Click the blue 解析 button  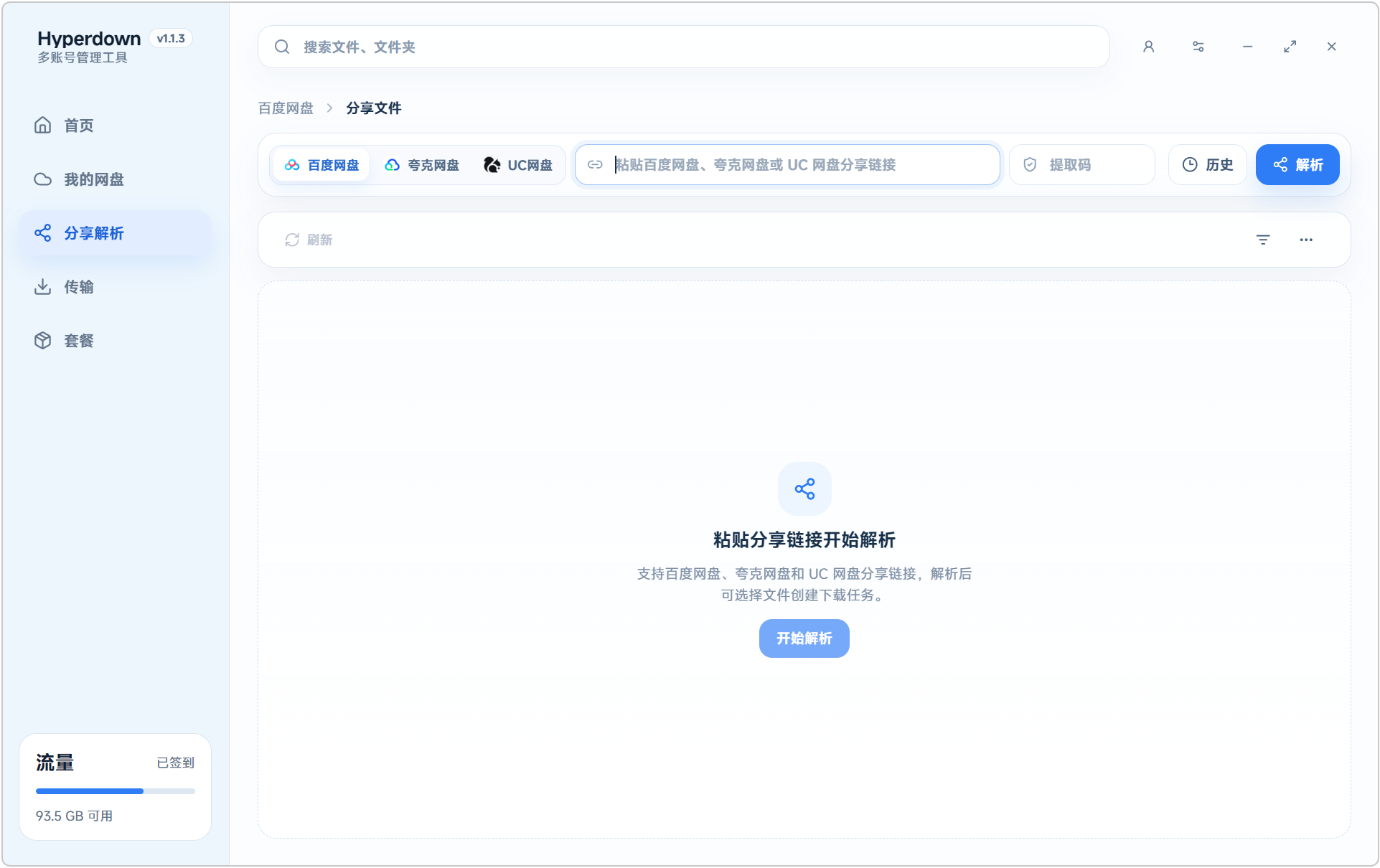click(1297, 165)
